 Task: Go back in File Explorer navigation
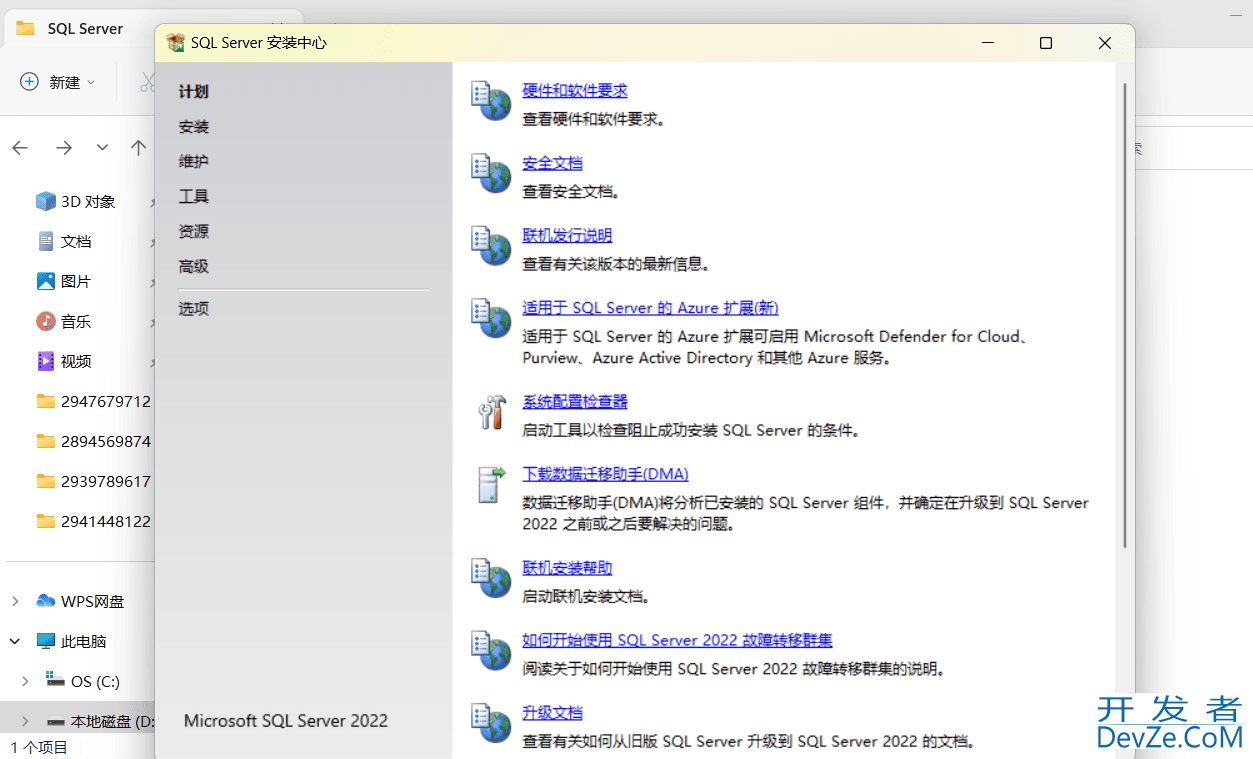click(20, 147)
